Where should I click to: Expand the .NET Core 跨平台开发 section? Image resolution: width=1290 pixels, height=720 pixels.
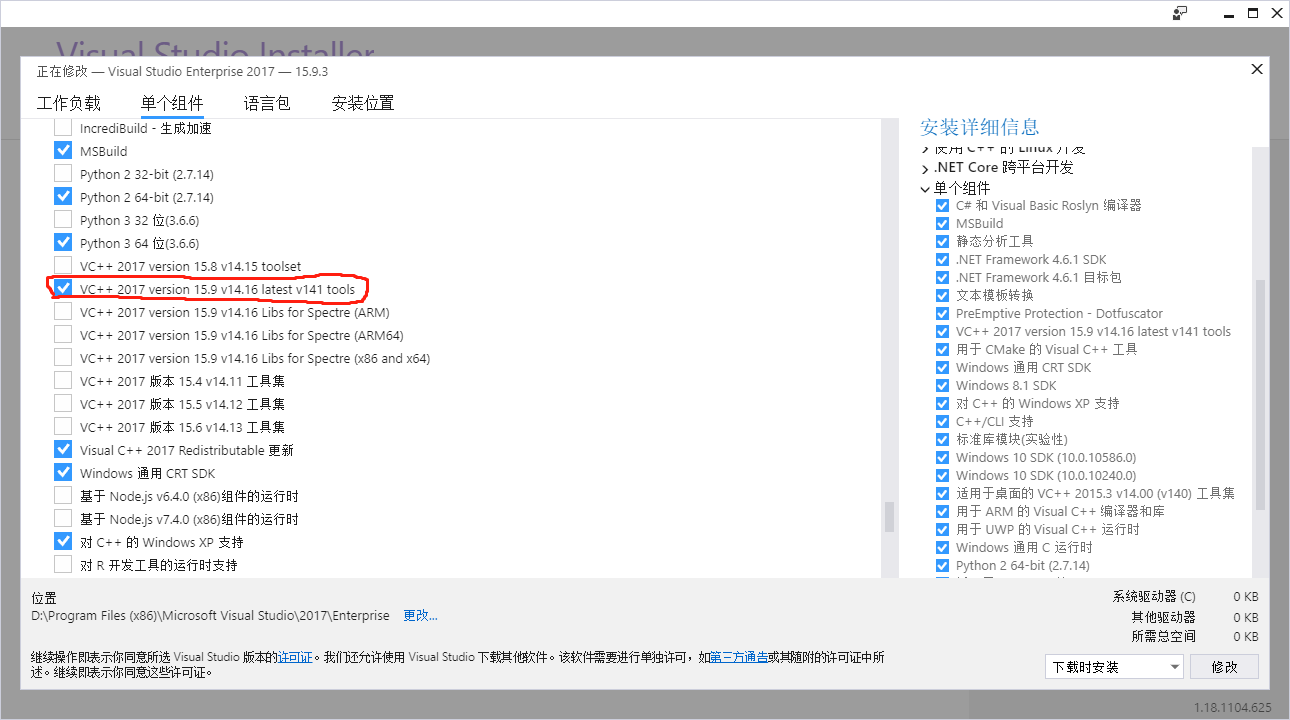[924, 167]
